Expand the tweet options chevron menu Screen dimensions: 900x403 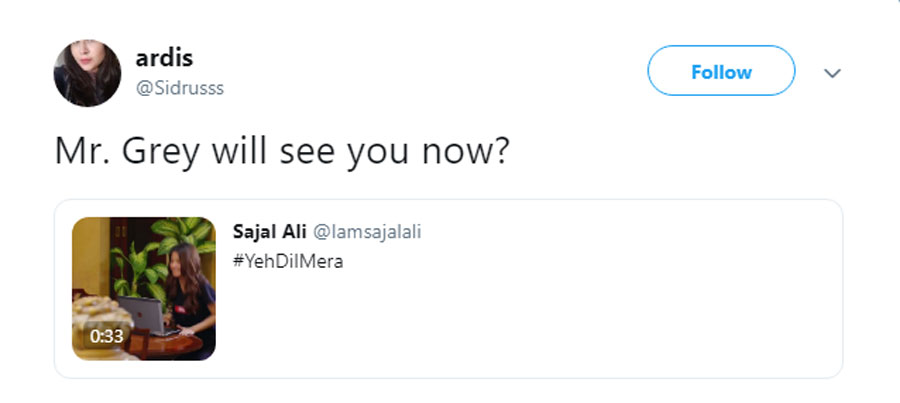tap(832, 73)
